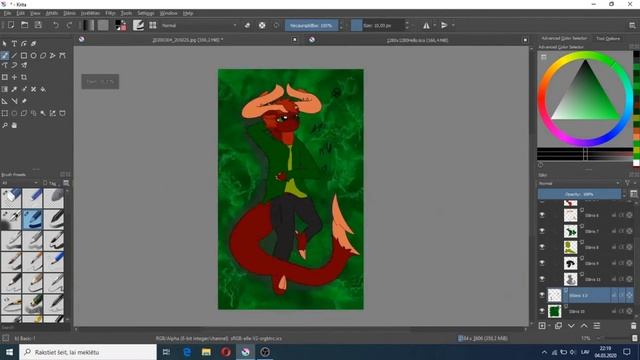This screenshot has width=640, height=360.
Task: Open brush presets tag filter dropdown
Action: (20, 183)
